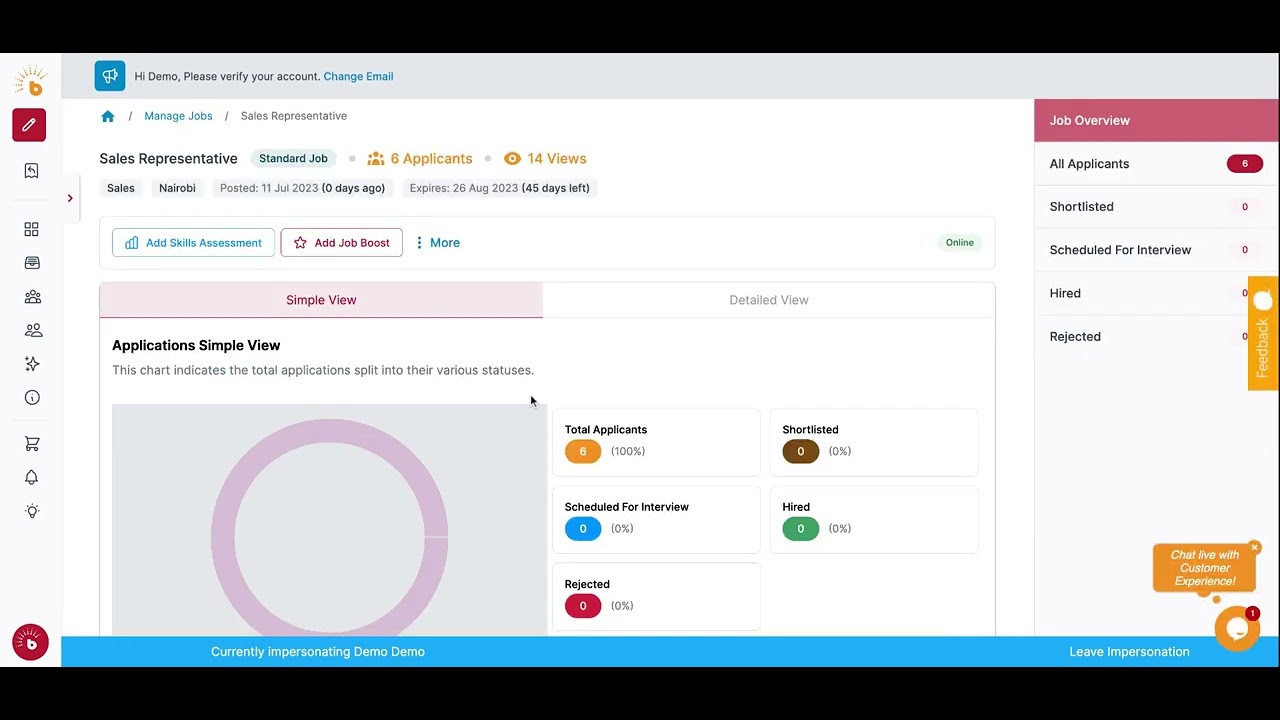
Task: Select Scheduled For Interview in Job Overview
Action: click(x=1156, y=250)
